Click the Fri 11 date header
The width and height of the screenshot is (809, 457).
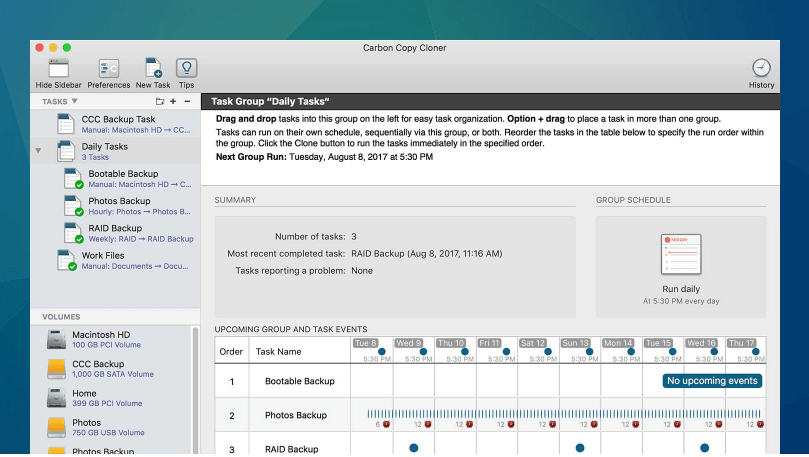click(489, 343)
